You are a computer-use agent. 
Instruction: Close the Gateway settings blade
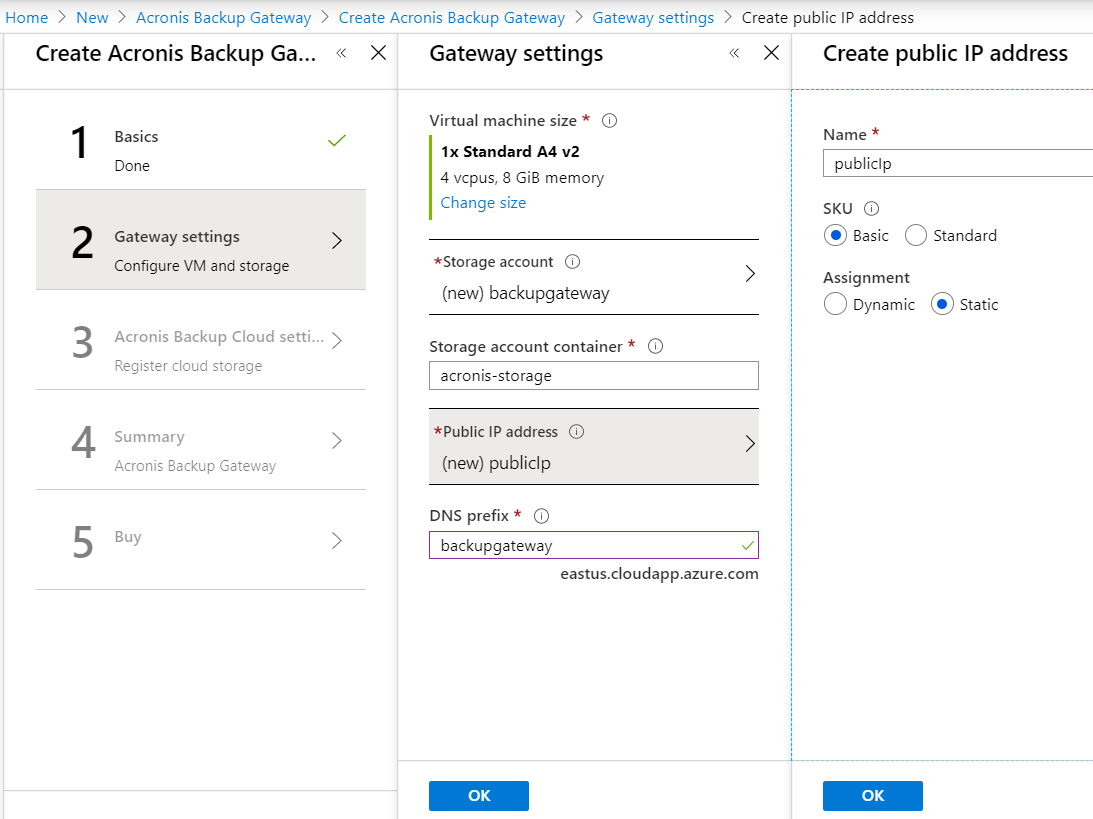[x=772, y=53]
